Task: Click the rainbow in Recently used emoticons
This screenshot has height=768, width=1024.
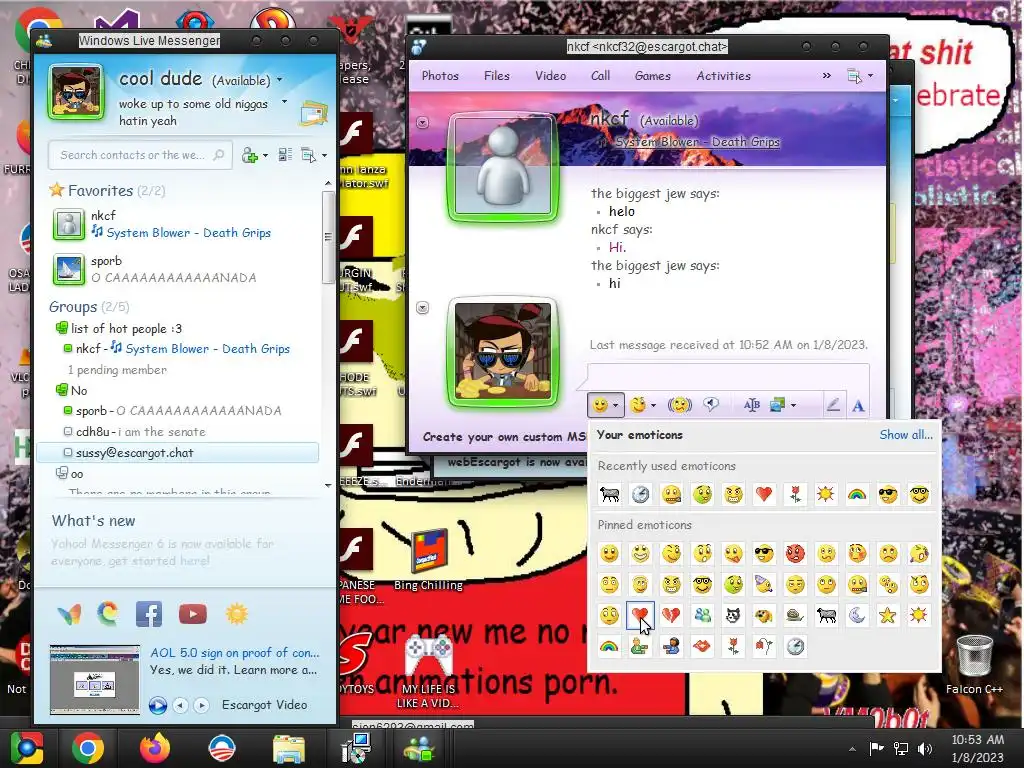Action: coord(857,494)
